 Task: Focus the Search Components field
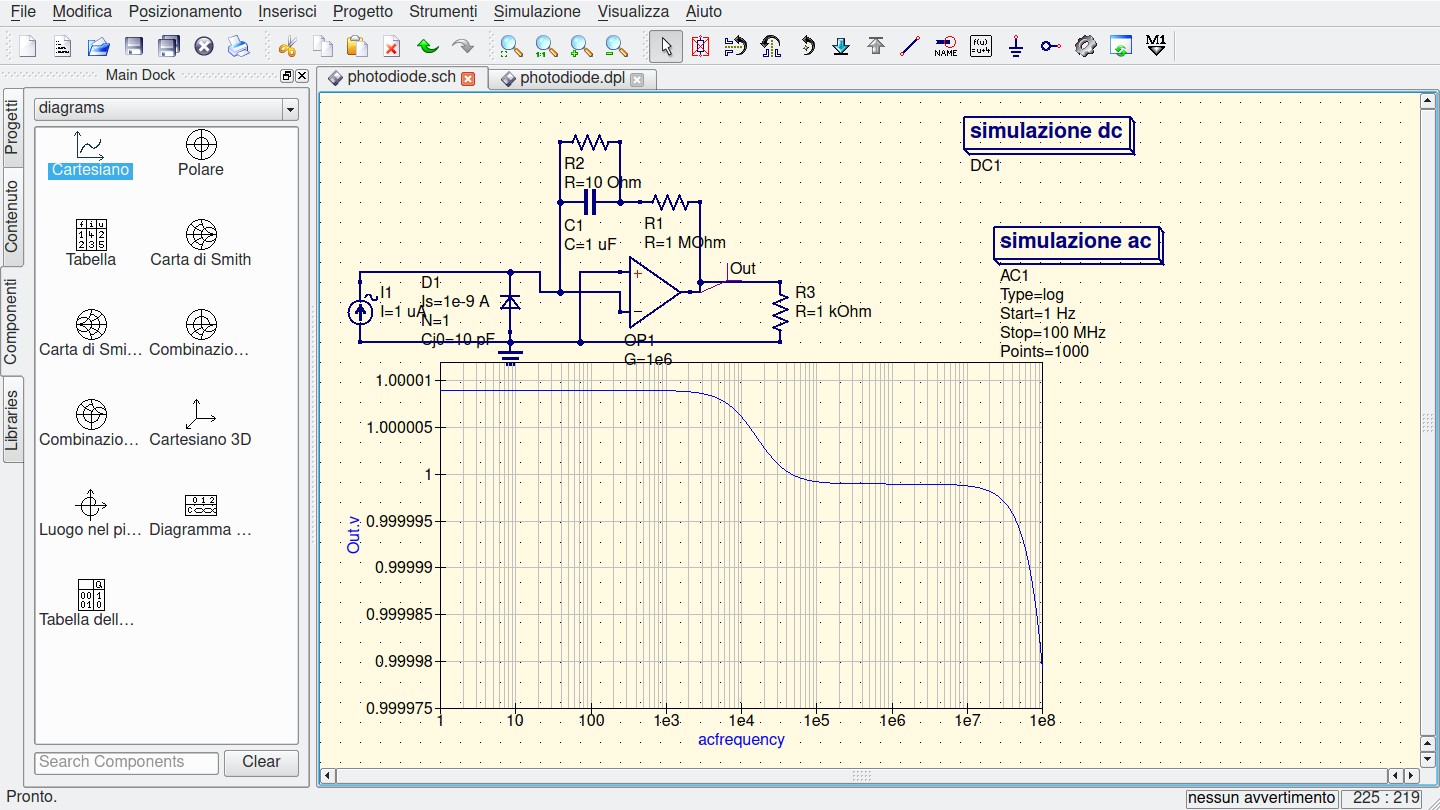tap(126, 762)
